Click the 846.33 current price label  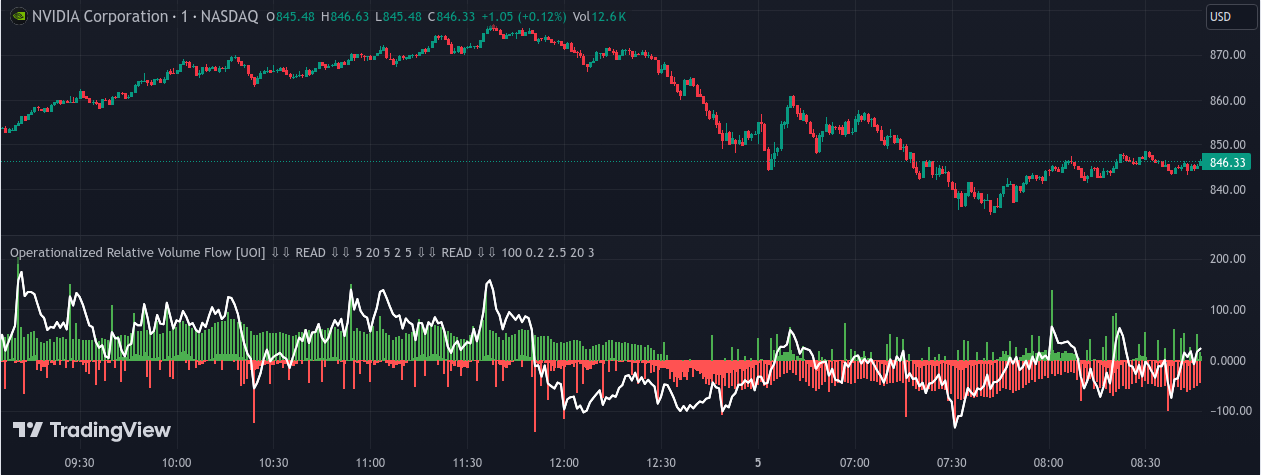point(1226,162)
